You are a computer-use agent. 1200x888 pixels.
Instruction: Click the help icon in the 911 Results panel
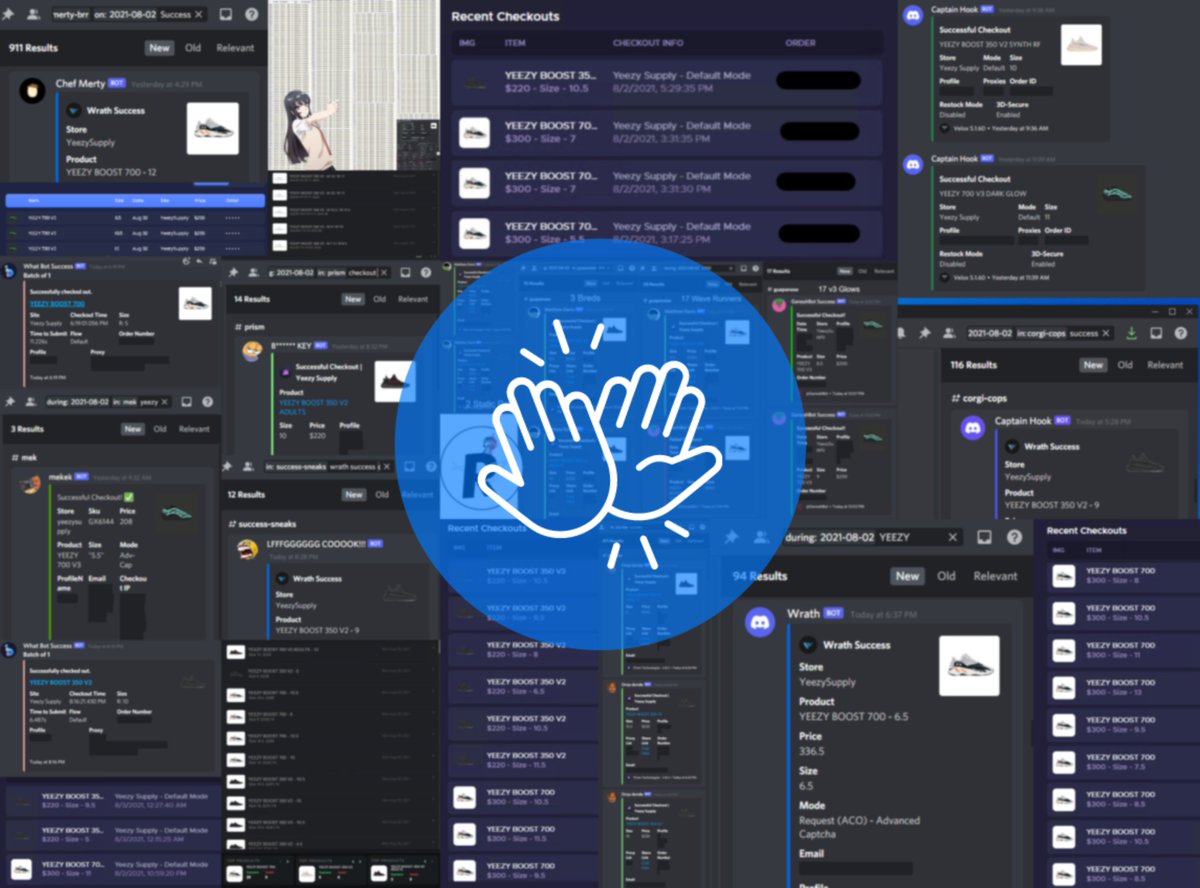point(251,15)
